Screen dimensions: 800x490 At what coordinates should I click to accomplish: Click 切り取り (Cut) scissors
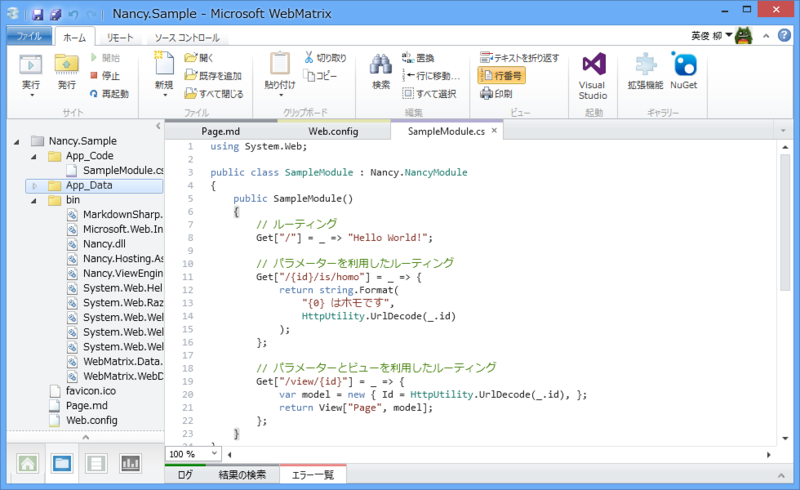click(326, 58)
